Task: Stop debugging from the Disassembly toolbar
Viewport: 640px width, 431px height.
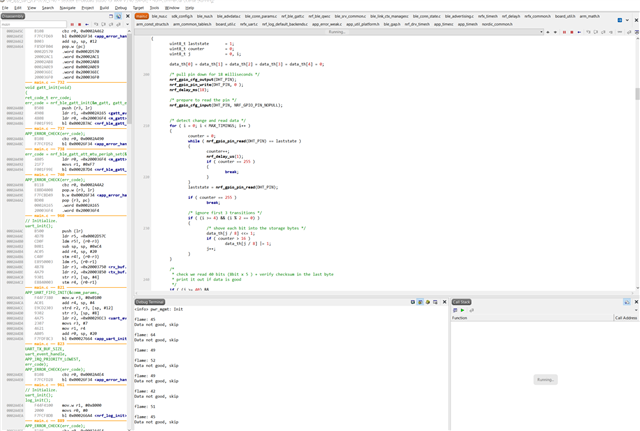Action: [x=80, y=24]
